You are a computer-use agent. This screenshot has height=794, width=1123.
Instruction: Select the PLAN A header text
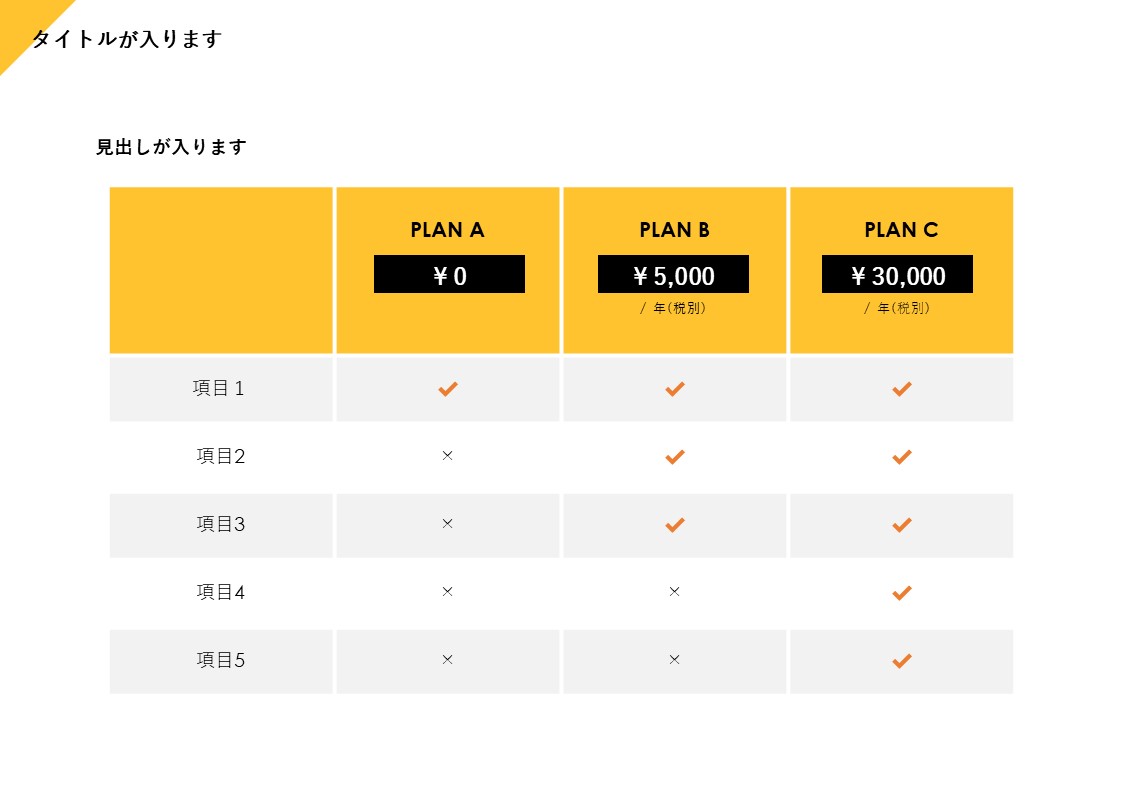click(x=448, y=230)
